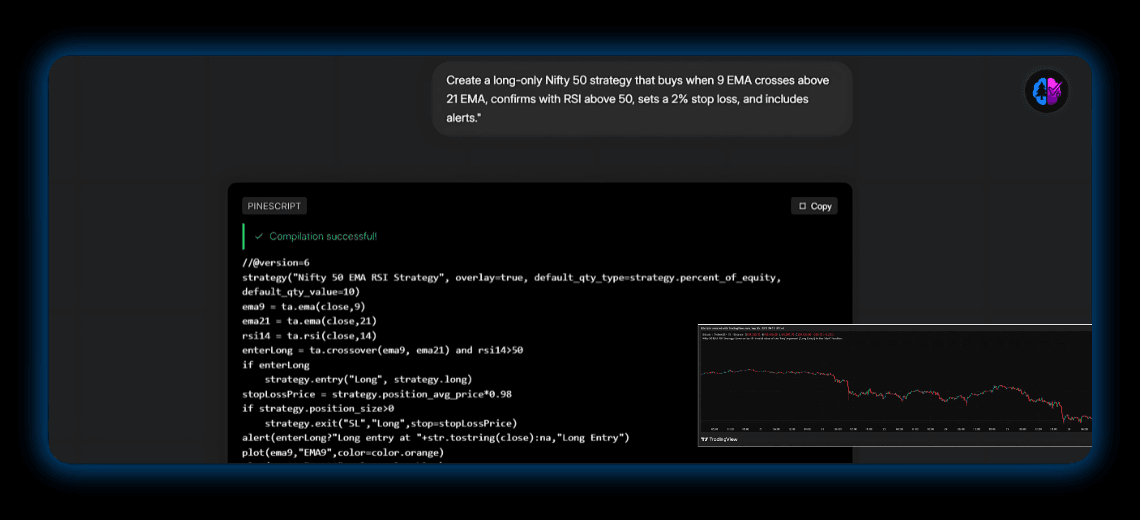Click the ema21 = ta.ema(close,21) line
This screenshot has width=1140, height=520.
309,321
